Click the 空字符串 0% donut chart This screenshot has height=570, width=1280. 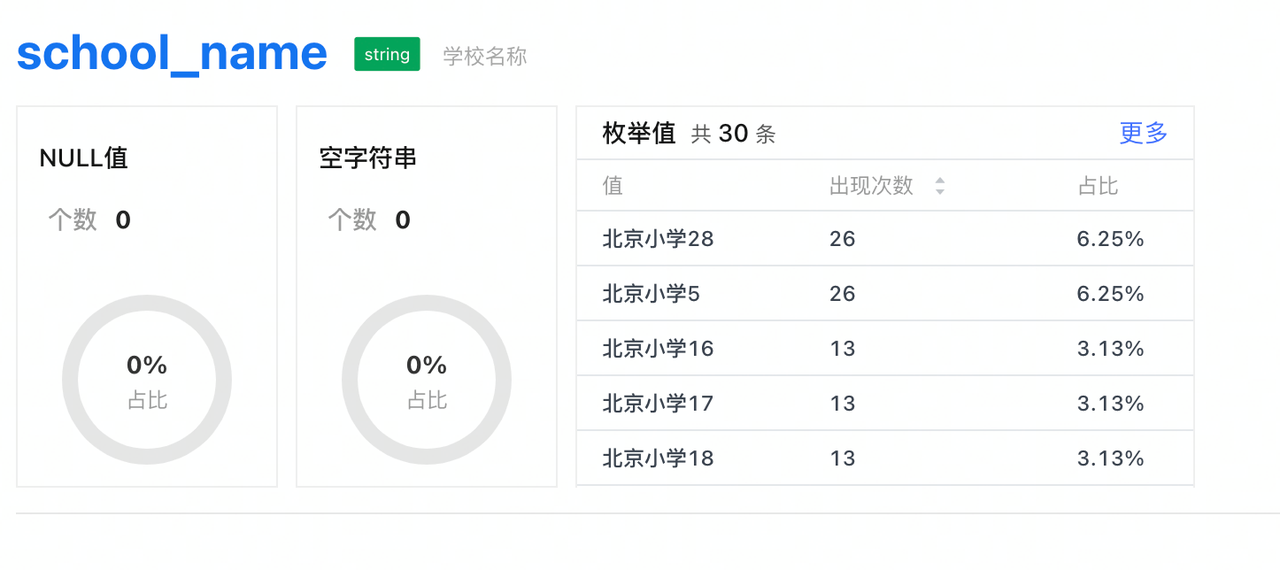click(427, 380)
